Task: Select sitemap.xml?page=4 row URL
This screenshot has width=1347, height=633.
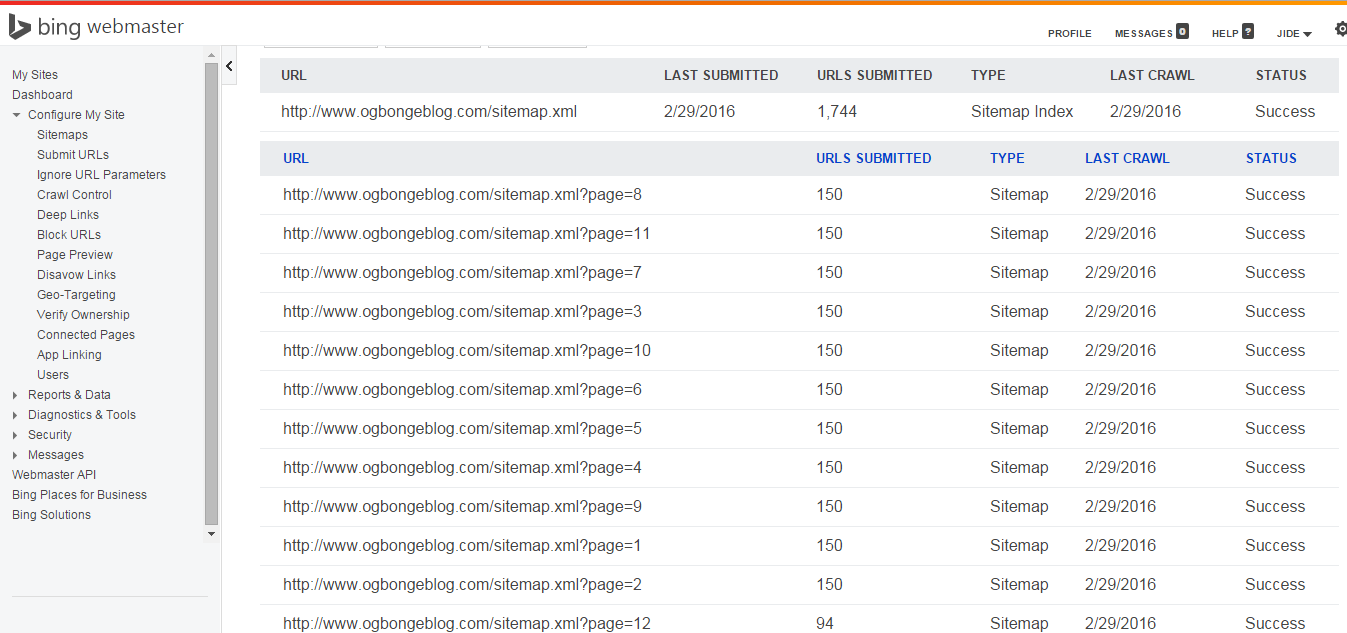Action: (462, 468)
